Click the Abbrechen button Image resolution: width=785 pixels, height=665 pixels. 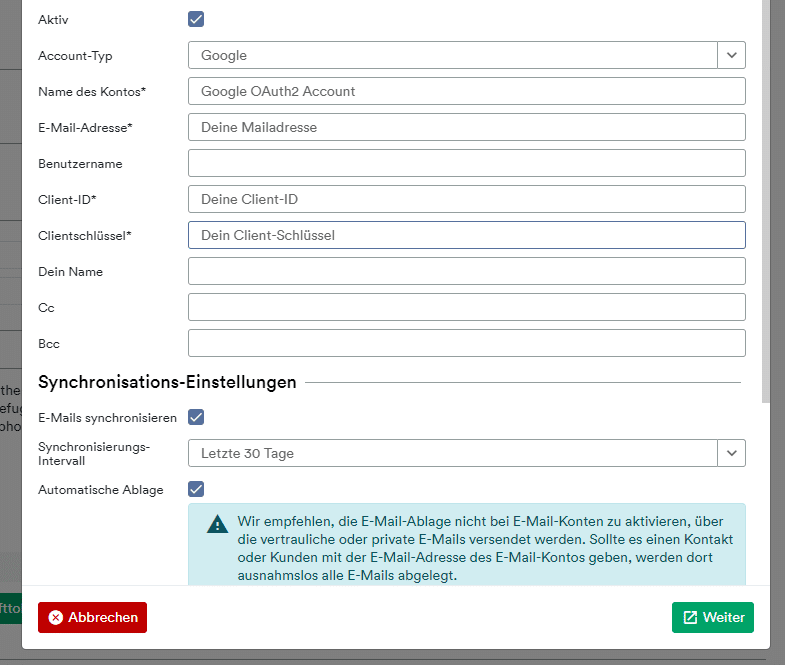pos(93,617)
